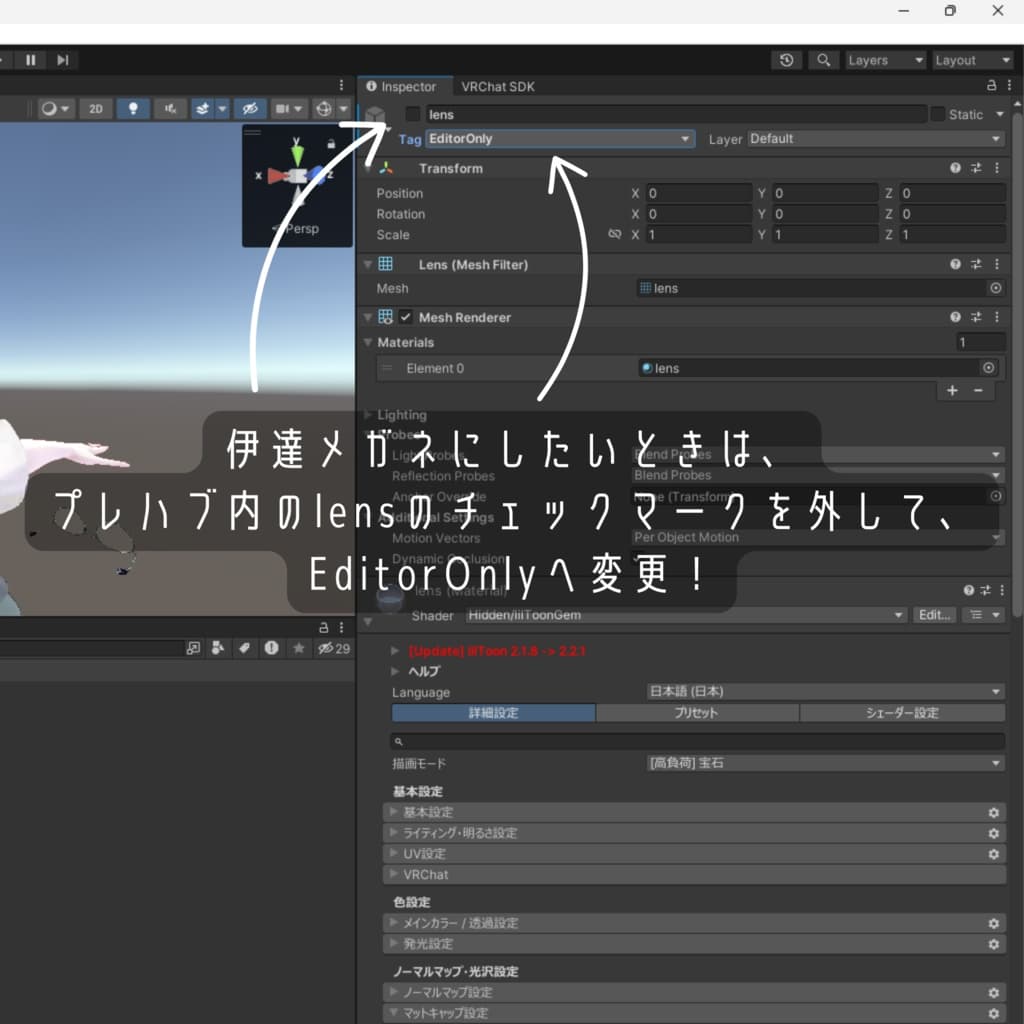Toggle scene view lighting in the toolbar

click(133, 109)
